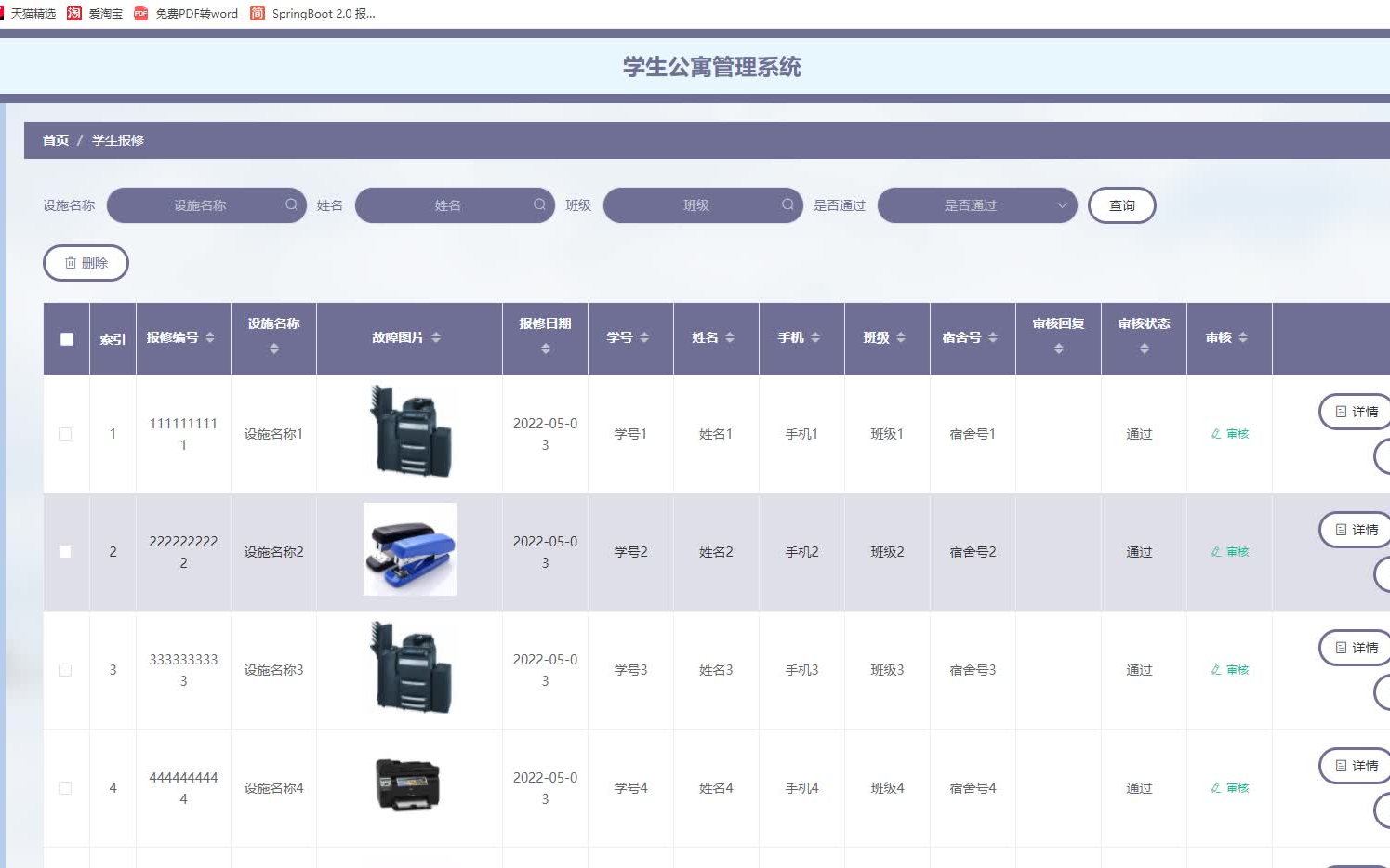Click the blue stapler fault image in row 2
This screenshot has width=1390, height=868.
(409, 549)
